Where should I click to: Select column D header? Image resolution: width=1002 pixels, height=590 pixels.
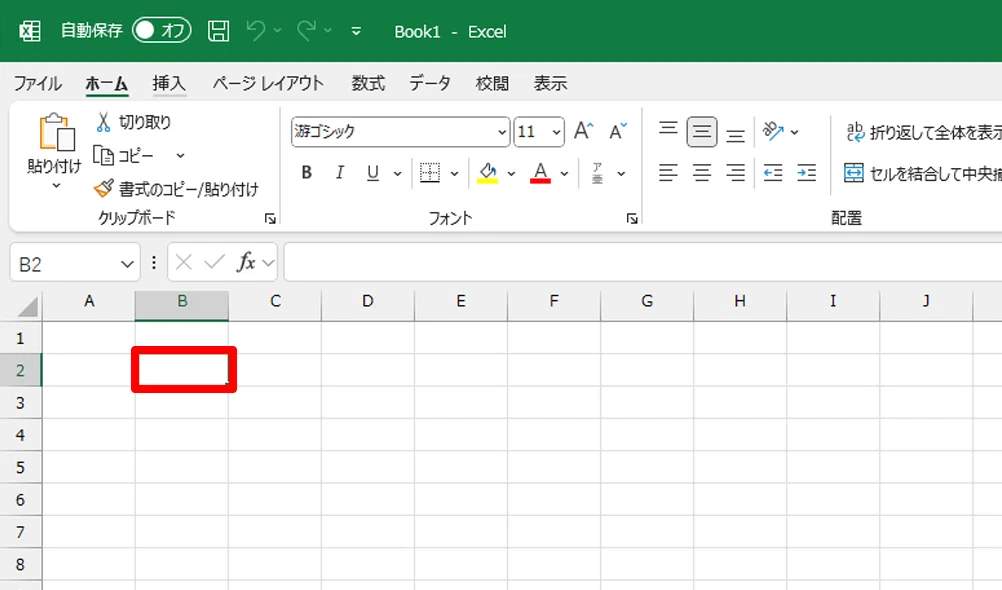[367, 301]
